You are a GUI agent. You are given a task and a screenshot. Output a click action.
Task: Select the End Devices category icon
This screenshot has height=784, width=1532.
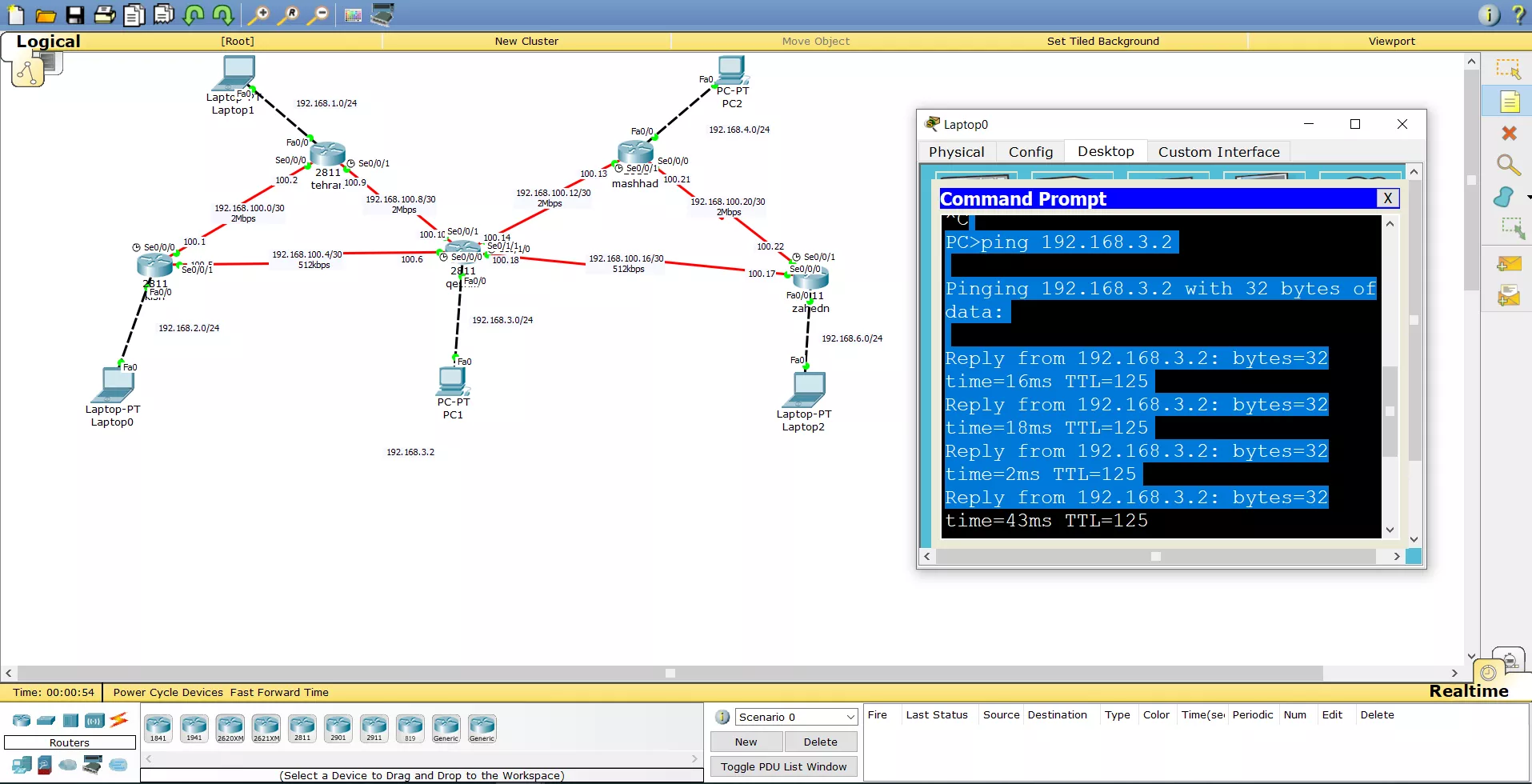(x=22, y=765)
